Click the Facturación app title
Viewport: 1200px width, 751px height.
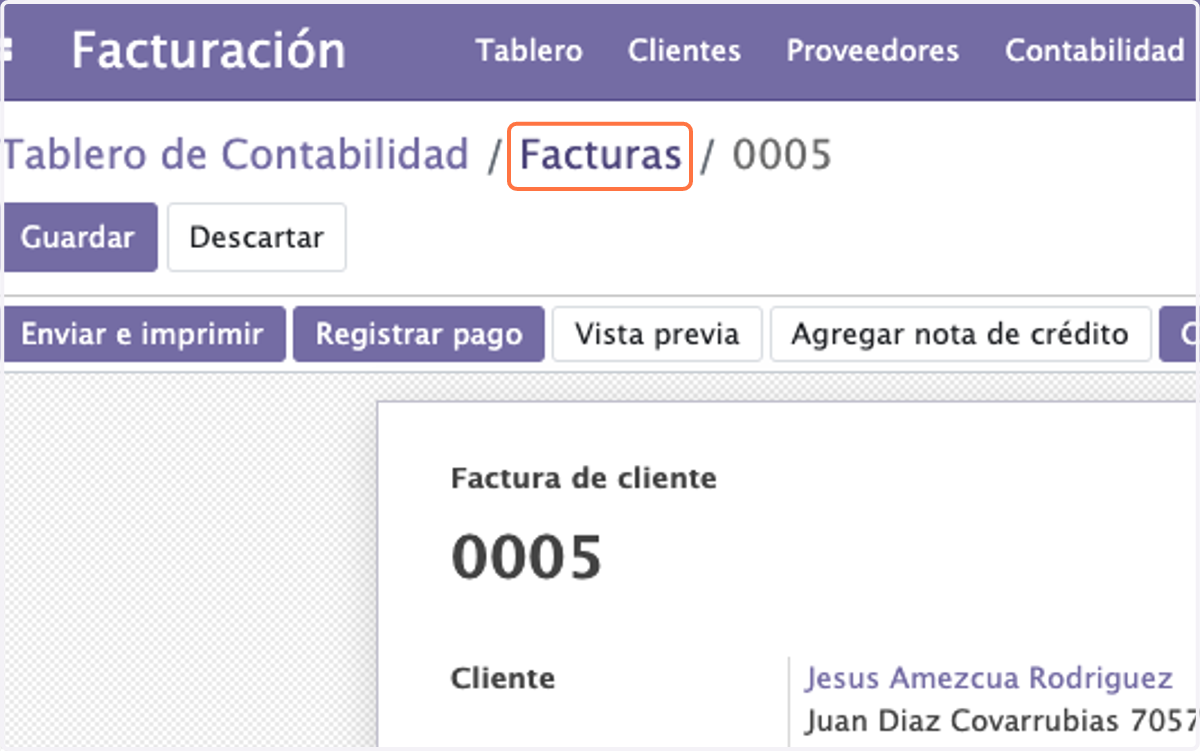209,50
